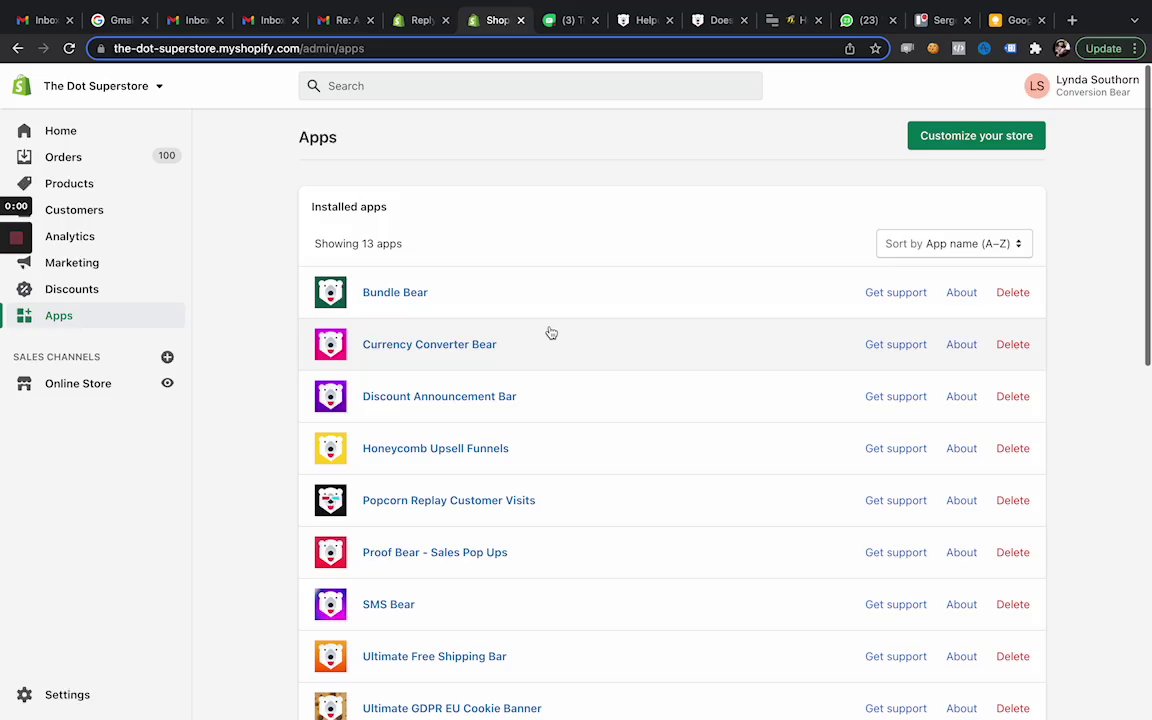Click the Online Store storefront icon
The height and width of the screenshot is (720, 1152).
(x=24, y=384)
